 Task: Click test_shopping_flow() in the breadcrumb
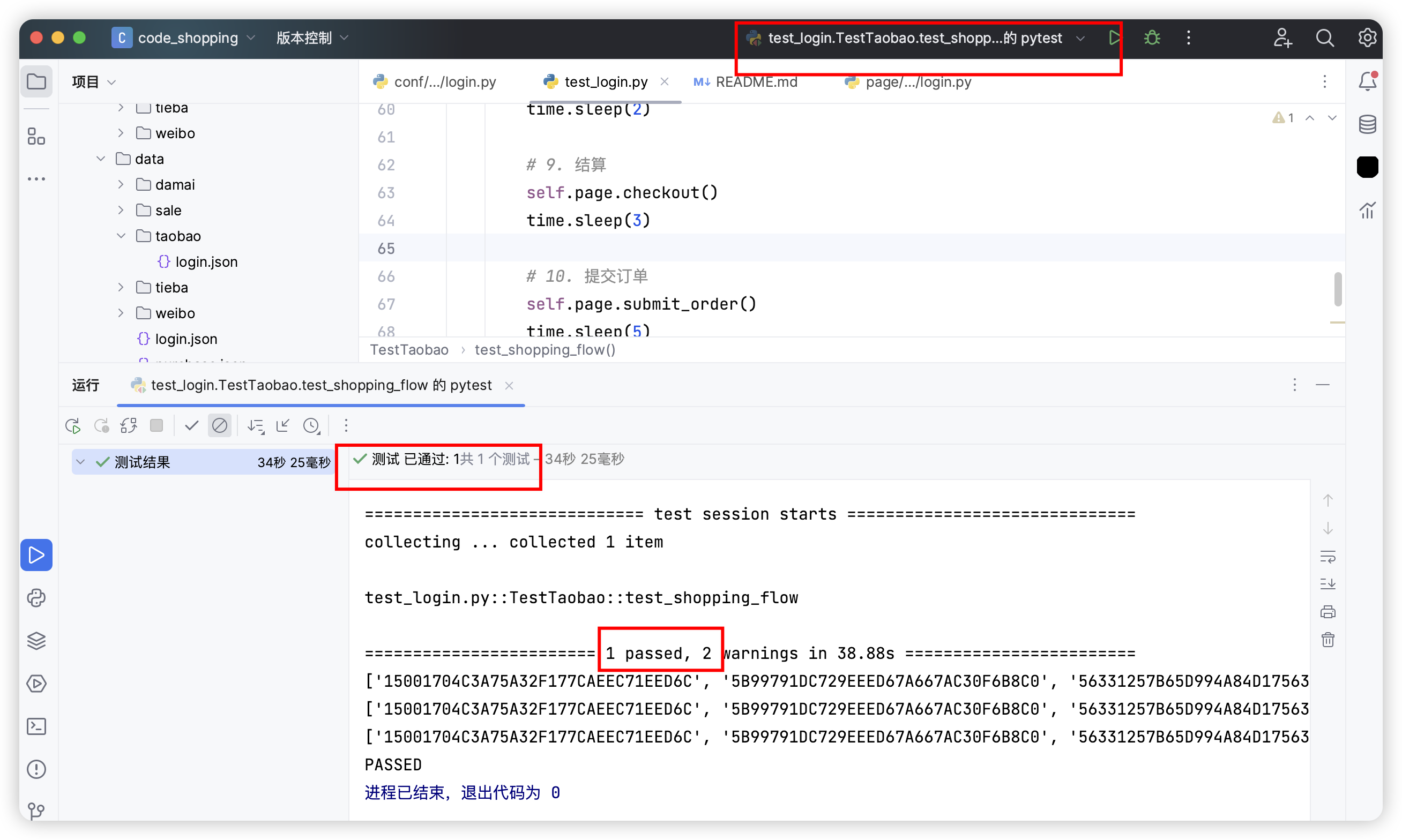pos(545,350)
